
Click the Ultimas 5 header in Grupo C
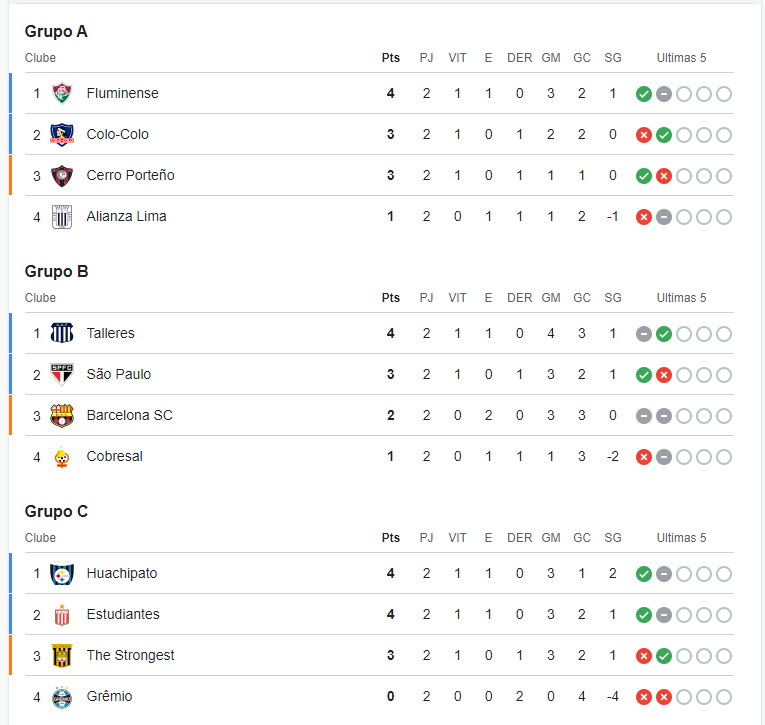(681, 538)
